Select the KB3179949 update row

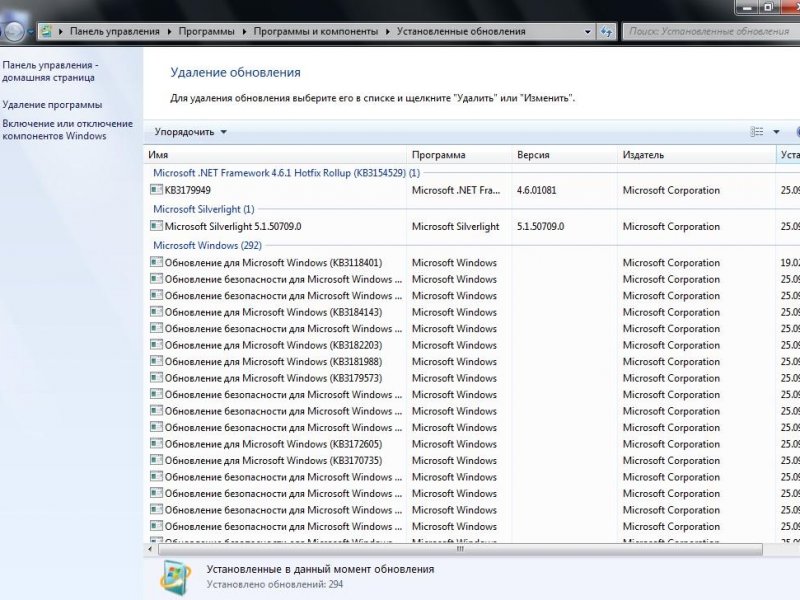[472, 190]
